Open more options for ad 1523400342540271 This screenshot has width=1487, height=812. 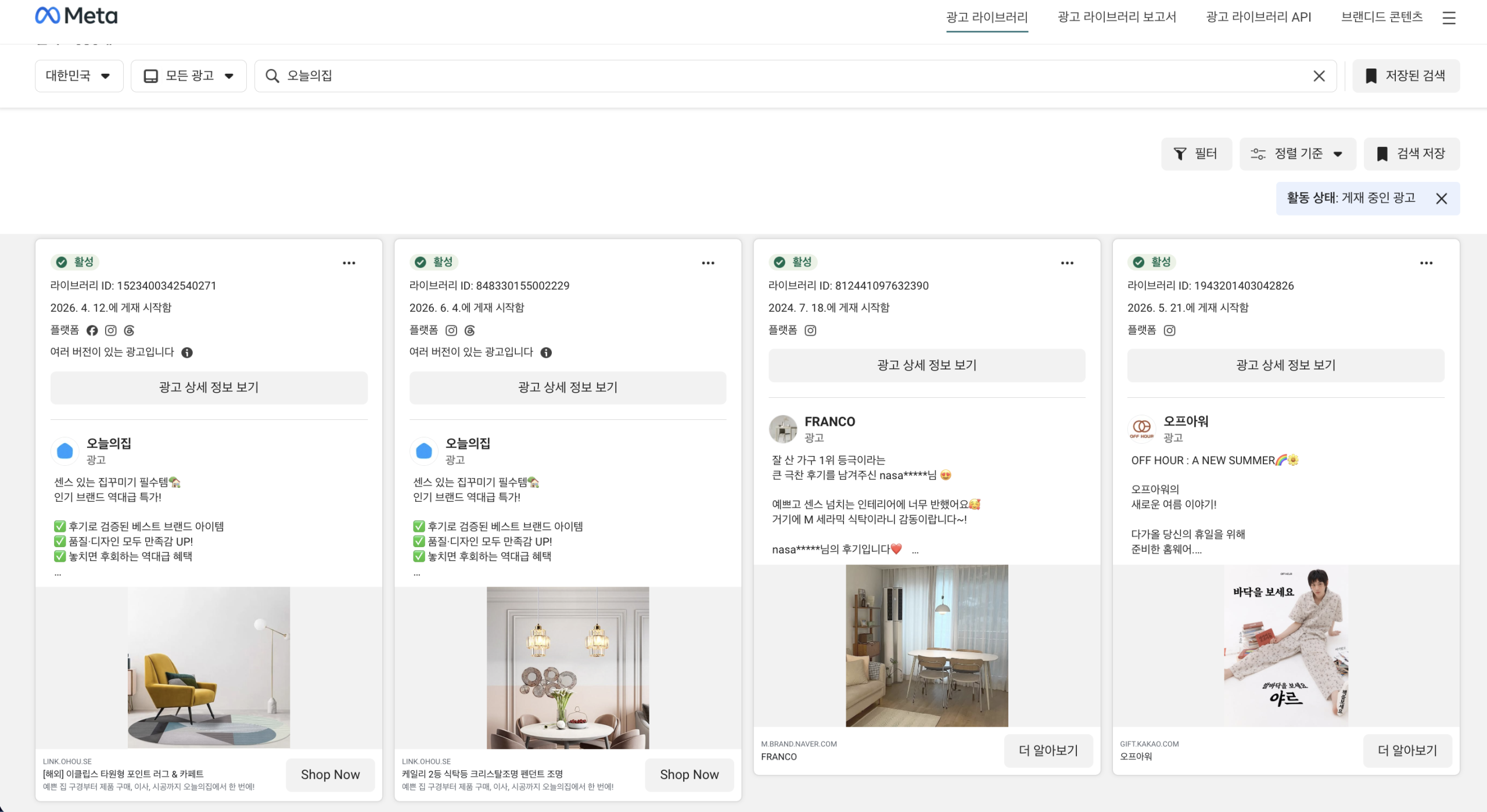click(x=349, y=263)
